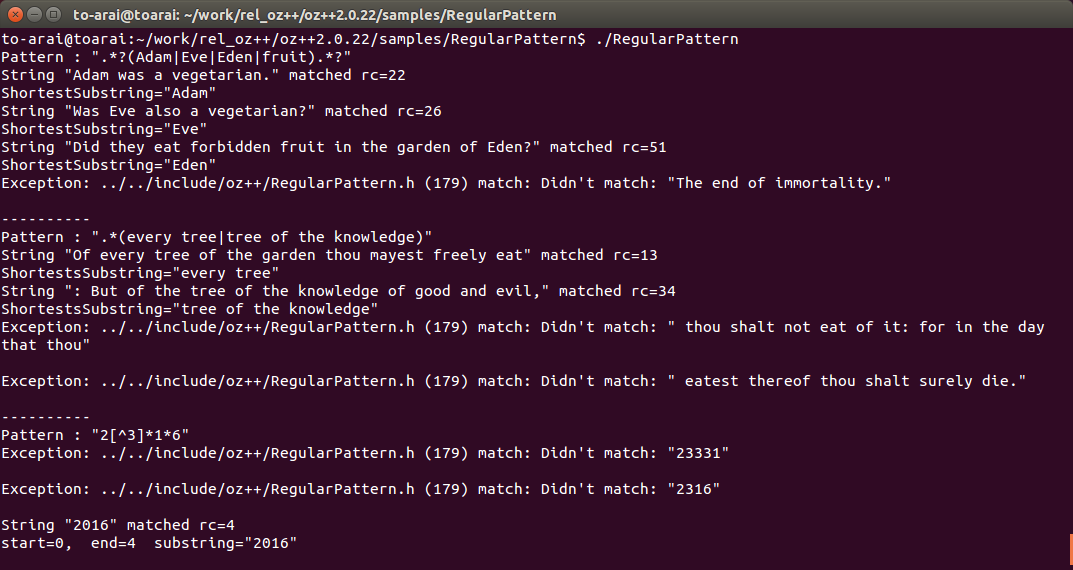Click the orange scrollbar thumb at right edge
Image resolution: width=1073 pixels, height=570 pixels.
(x=1071, y=547)
